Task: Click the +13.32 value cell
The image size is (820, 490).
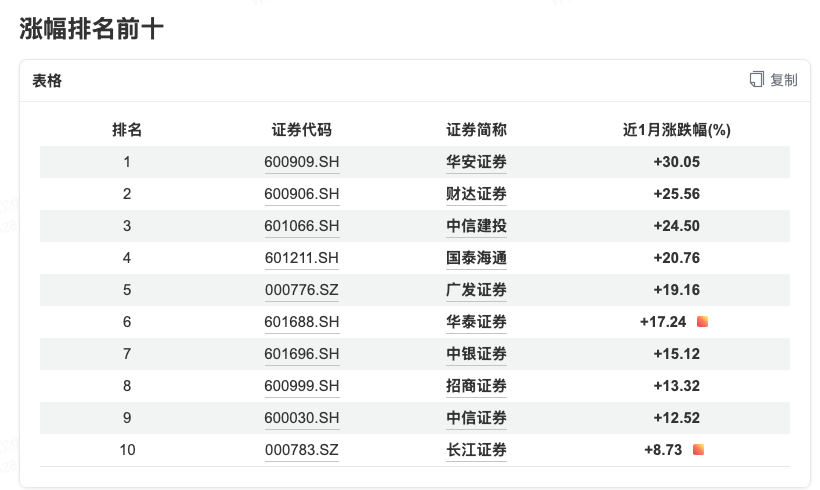Action: pos(677,386)
